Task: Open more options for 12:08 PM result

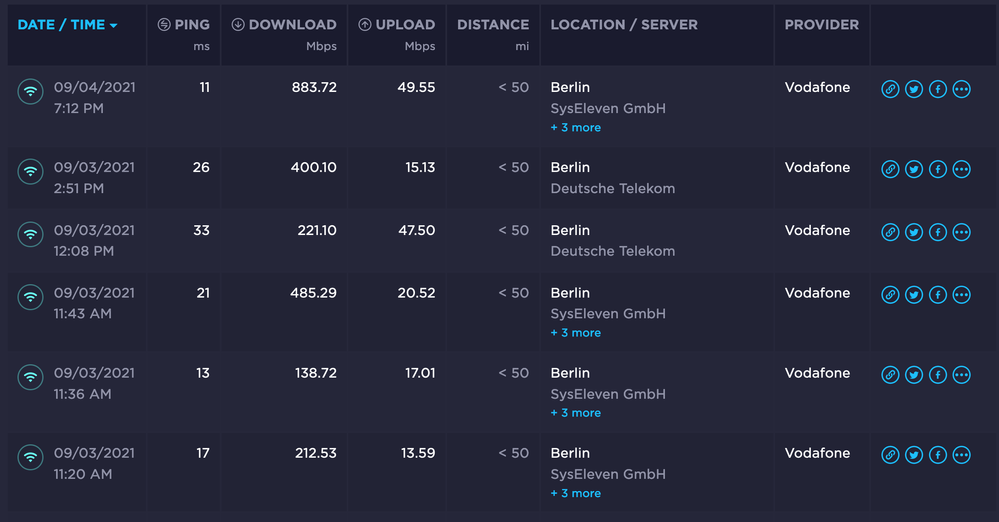Action: click(x=962, y=232)
